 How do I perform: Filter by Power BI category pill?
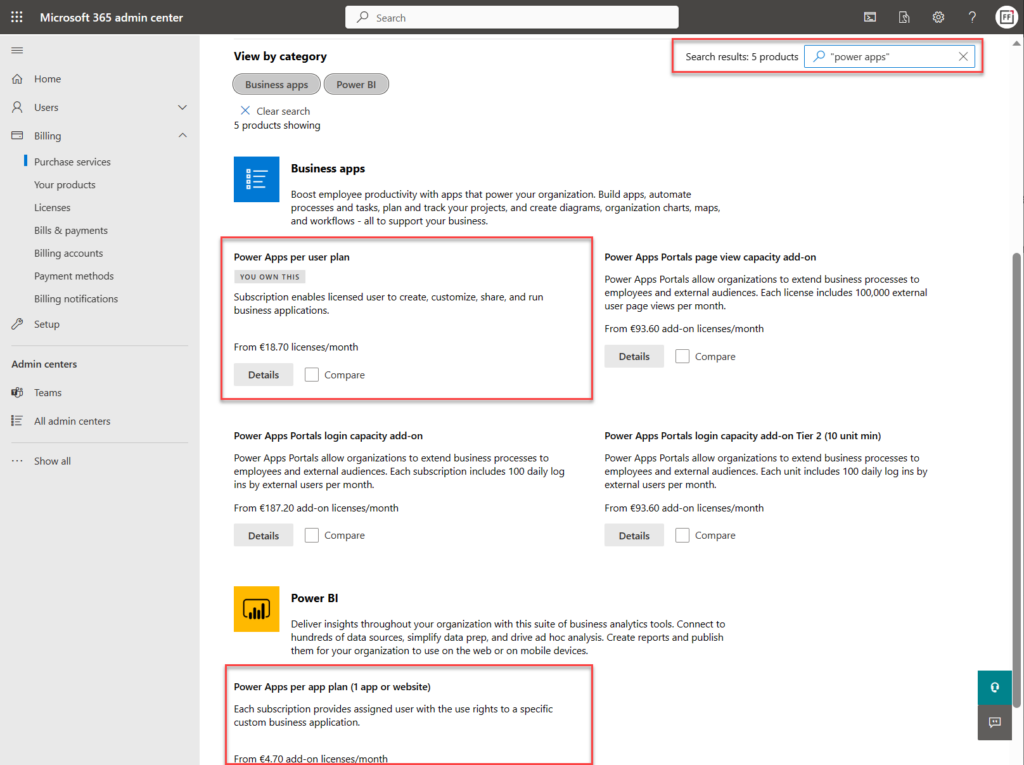click(356, 84)
